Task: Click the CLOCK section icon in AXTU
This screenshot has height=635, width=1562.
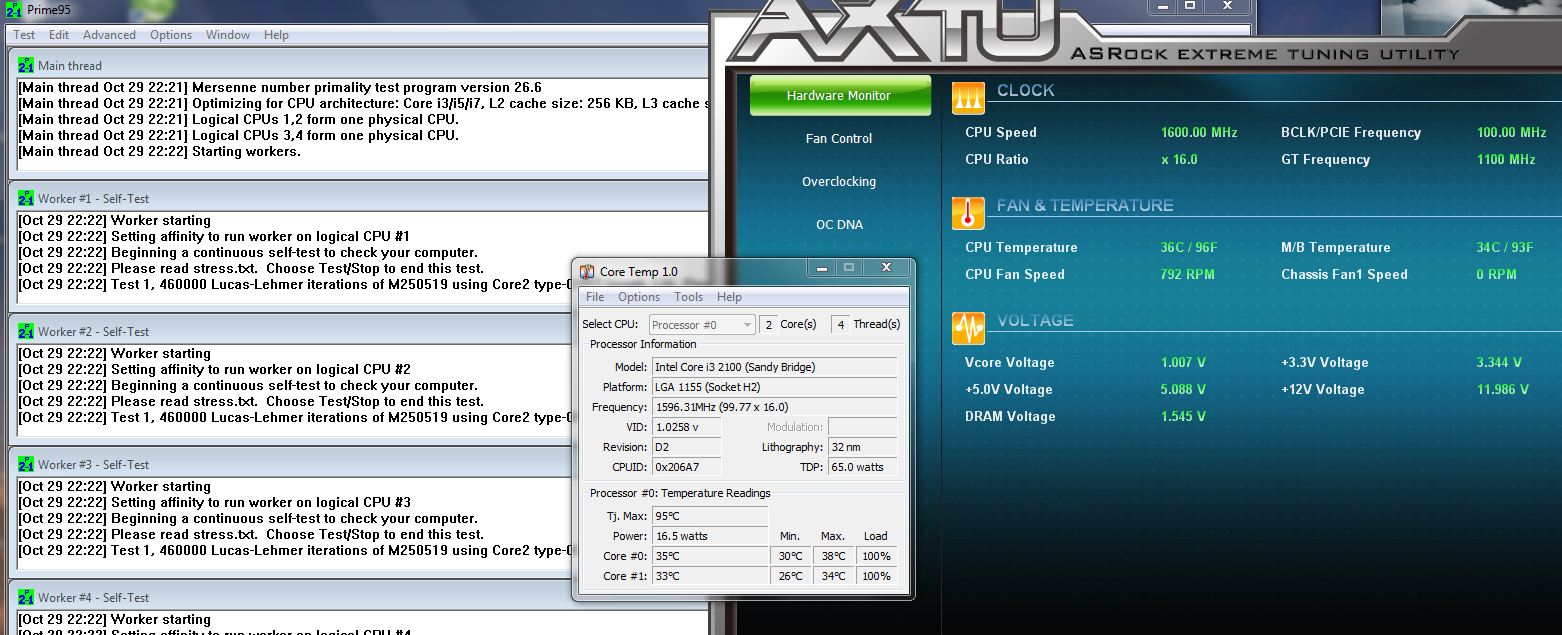Action: tap(968, 96)
